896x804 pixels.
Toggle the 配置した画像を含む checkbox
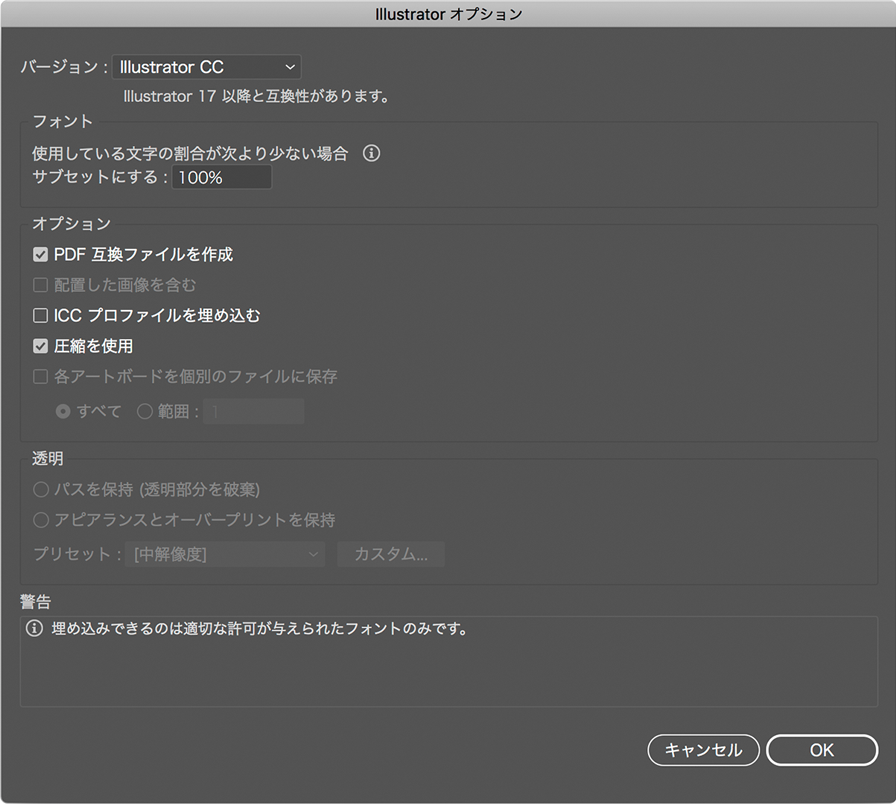(41, 285)
